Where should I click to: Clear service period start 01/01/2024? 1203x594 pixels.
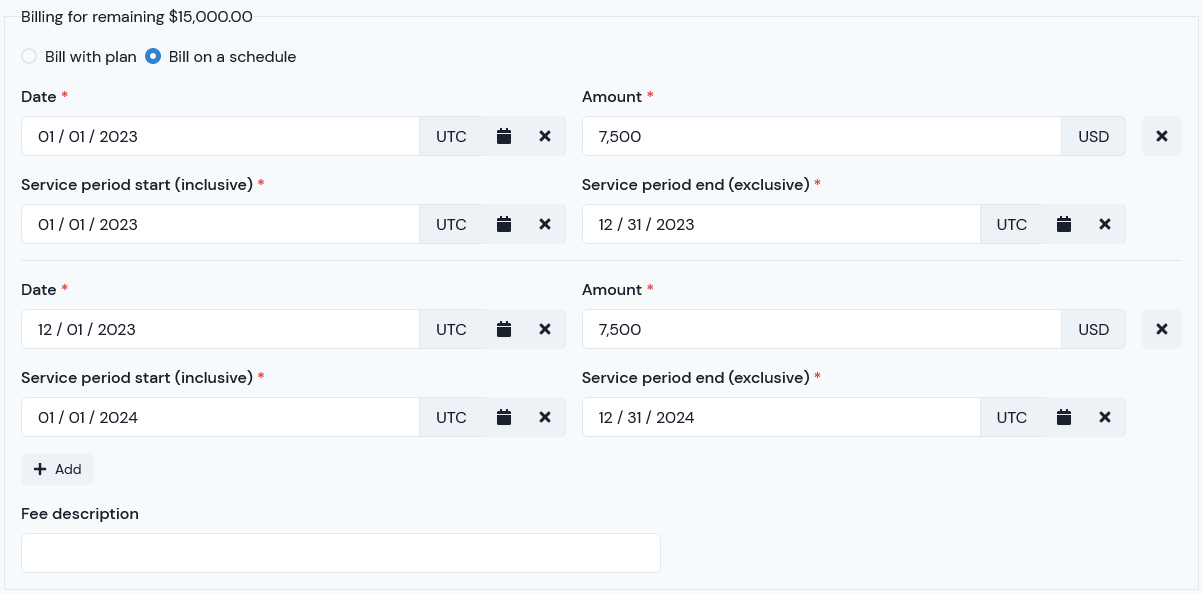coord(545,417)
